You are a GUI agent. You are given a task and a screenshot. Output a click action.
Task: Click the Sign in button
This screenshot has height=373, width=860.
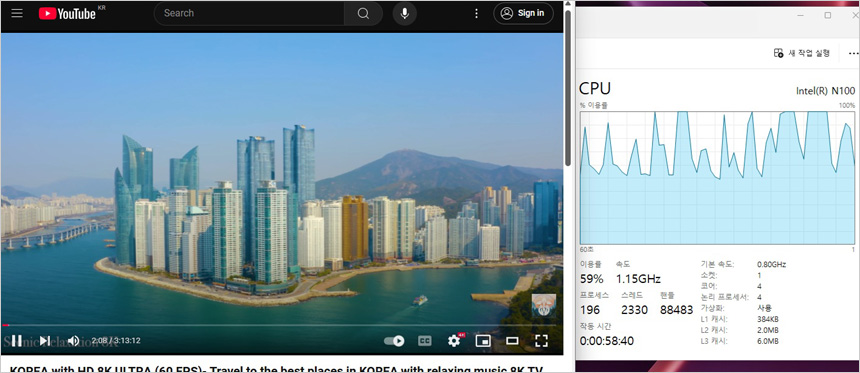523,13
